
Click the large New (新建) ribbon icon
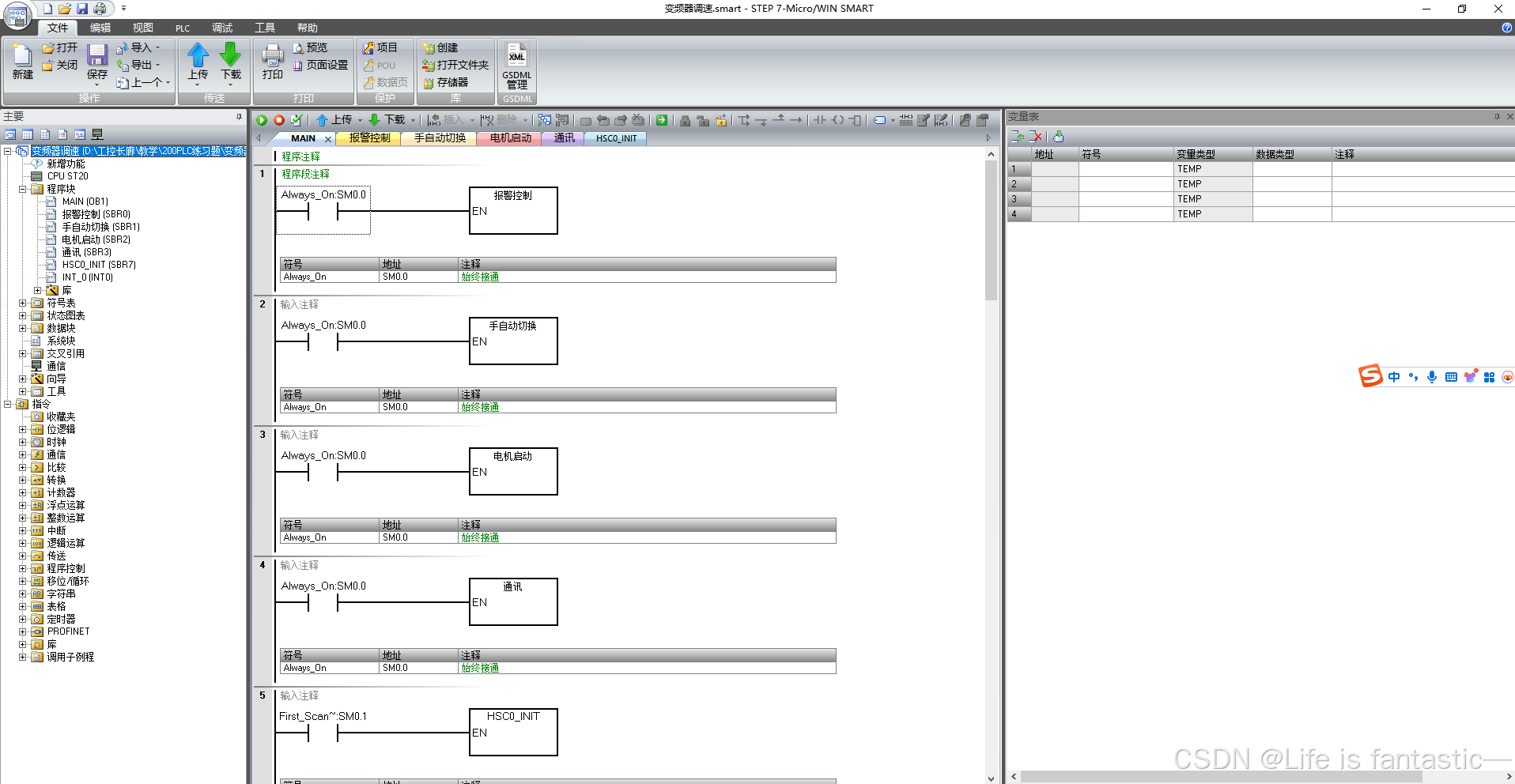point(22,62)
